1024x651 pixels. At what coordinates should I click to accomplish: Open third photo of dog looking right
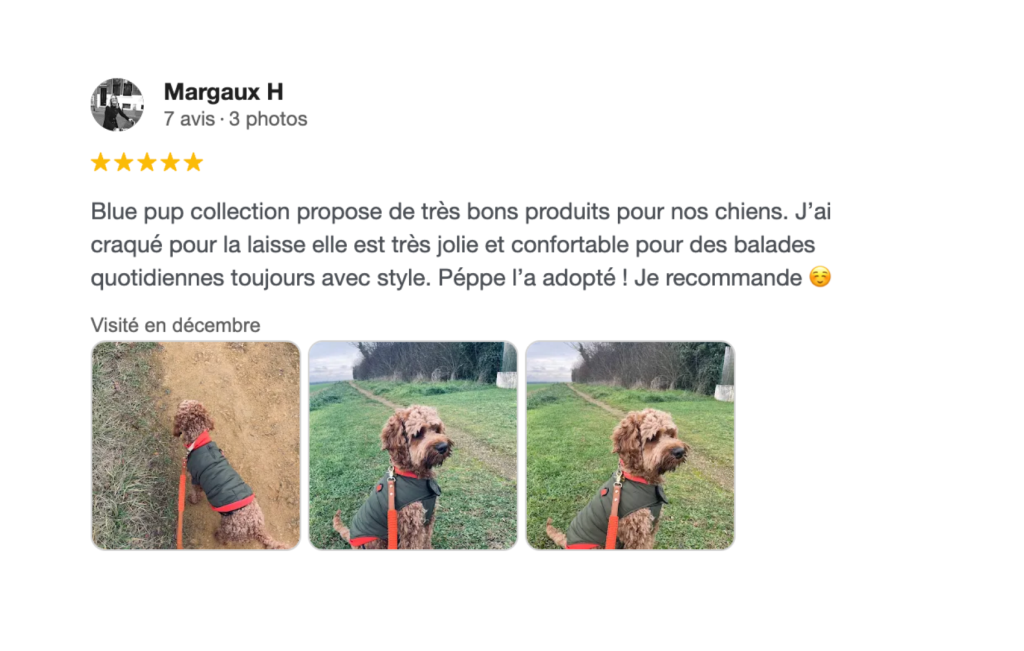click(630, 445)
